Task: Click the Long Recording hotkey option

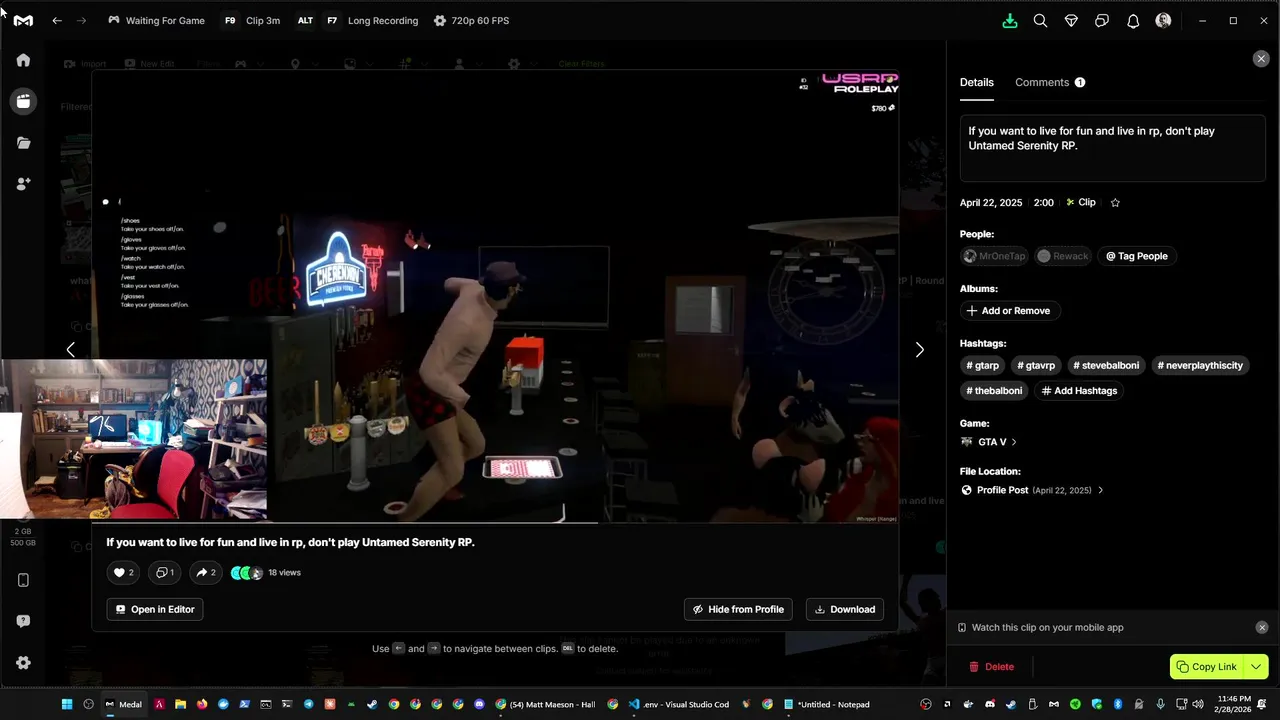Action: pyautogui.click(x=359, y=20)
